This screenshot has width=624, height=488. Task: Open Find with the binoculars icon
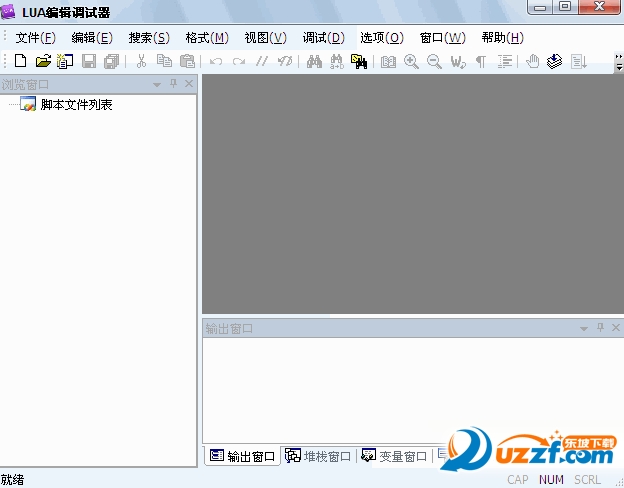314,61
